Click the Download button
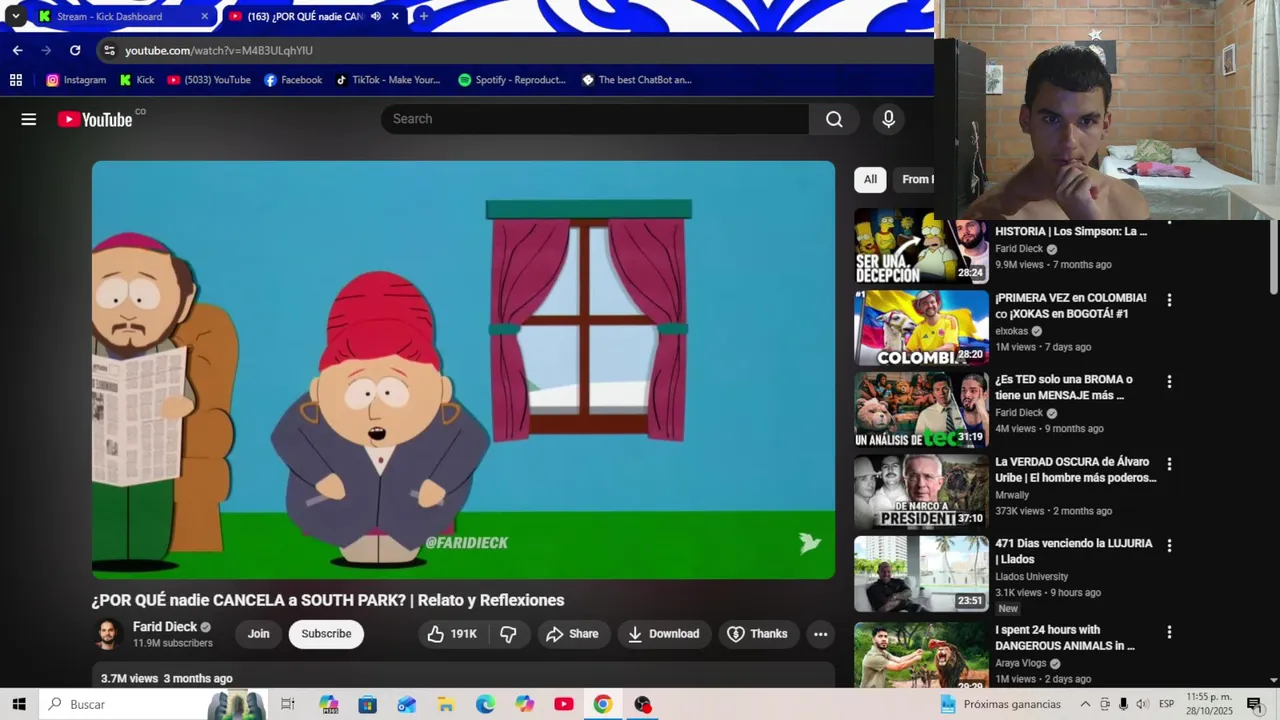Screen dimensions: 1280x720 tap(664, 634)
